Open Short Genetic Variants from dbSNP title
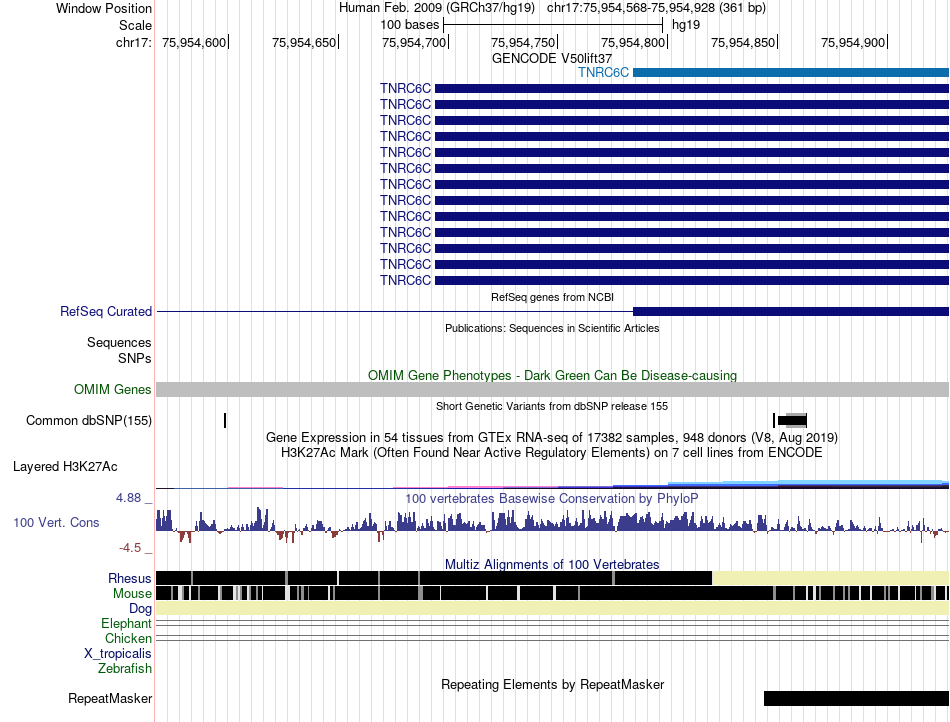950x722 pixels. coord(552,406)
